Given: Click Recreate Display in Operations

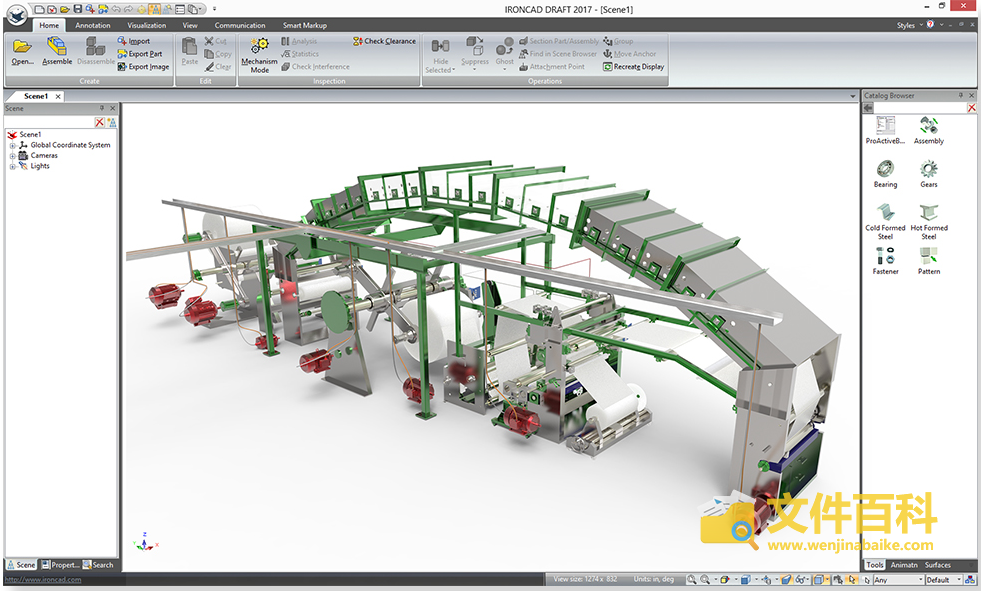Looking at the screenshot, I should pos(633,67).
